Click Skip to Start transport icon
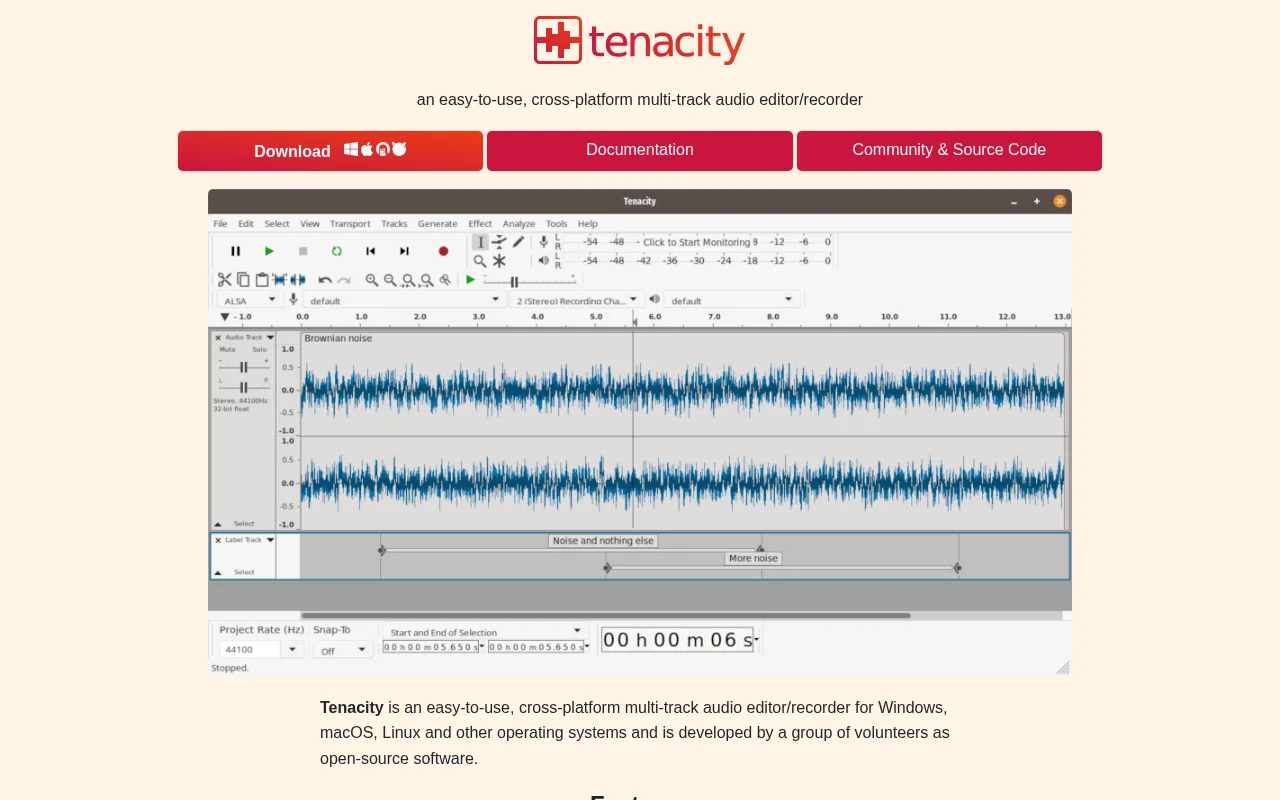Image resolution: width=1280 pixels, height=800 pixels. coord(370,251)
